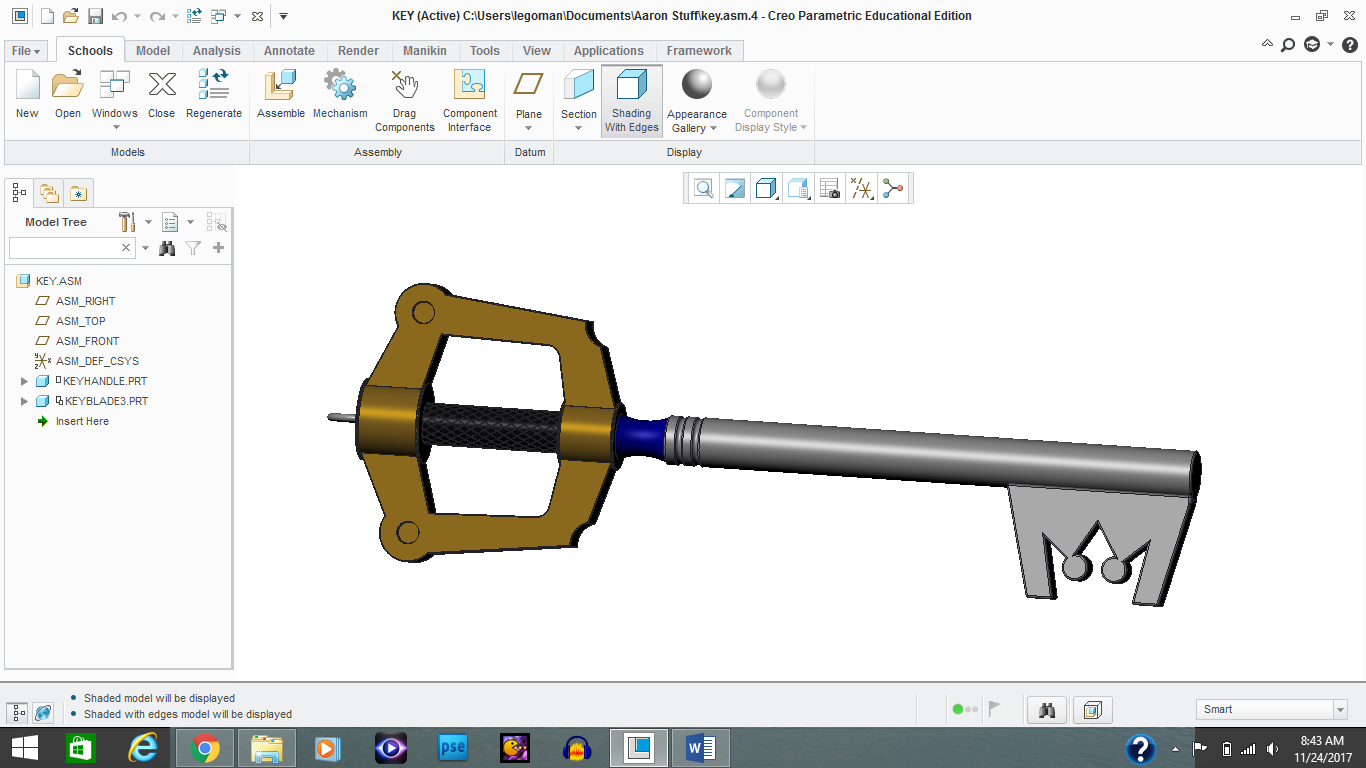Toggle the web browser display in status bar
This screenshot has width=1366, height=768.
(x=43, y=713)
